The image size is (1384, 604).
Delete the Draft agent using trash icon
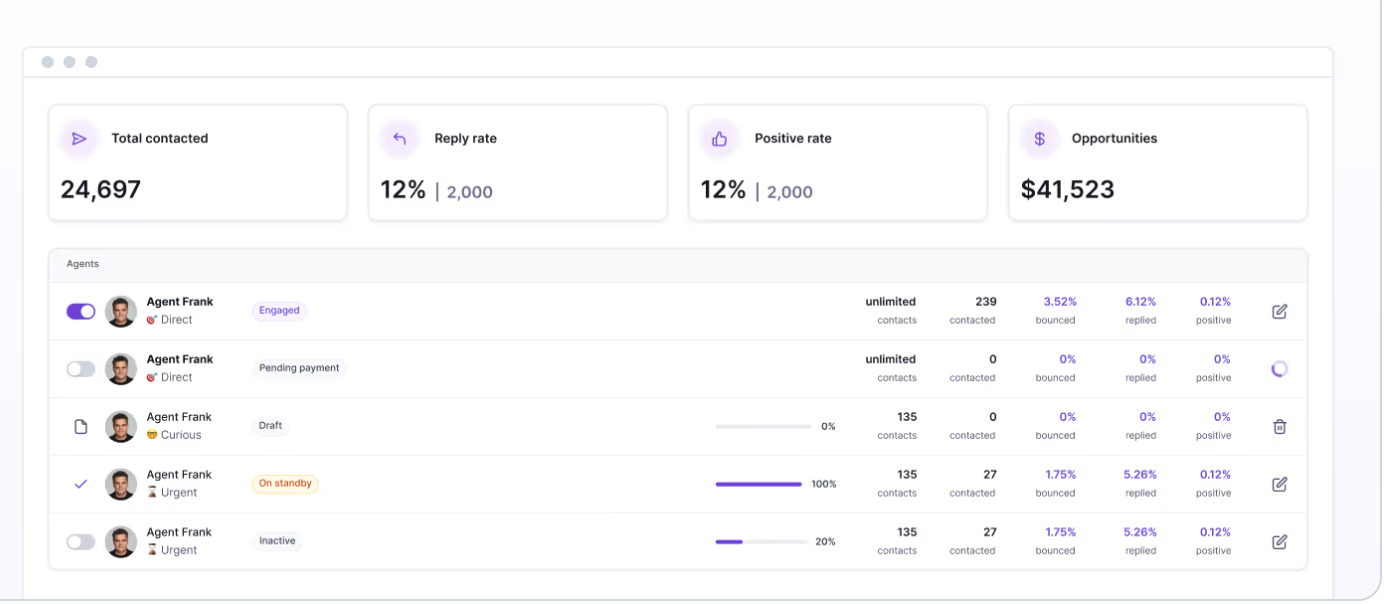pos(1279,426)
